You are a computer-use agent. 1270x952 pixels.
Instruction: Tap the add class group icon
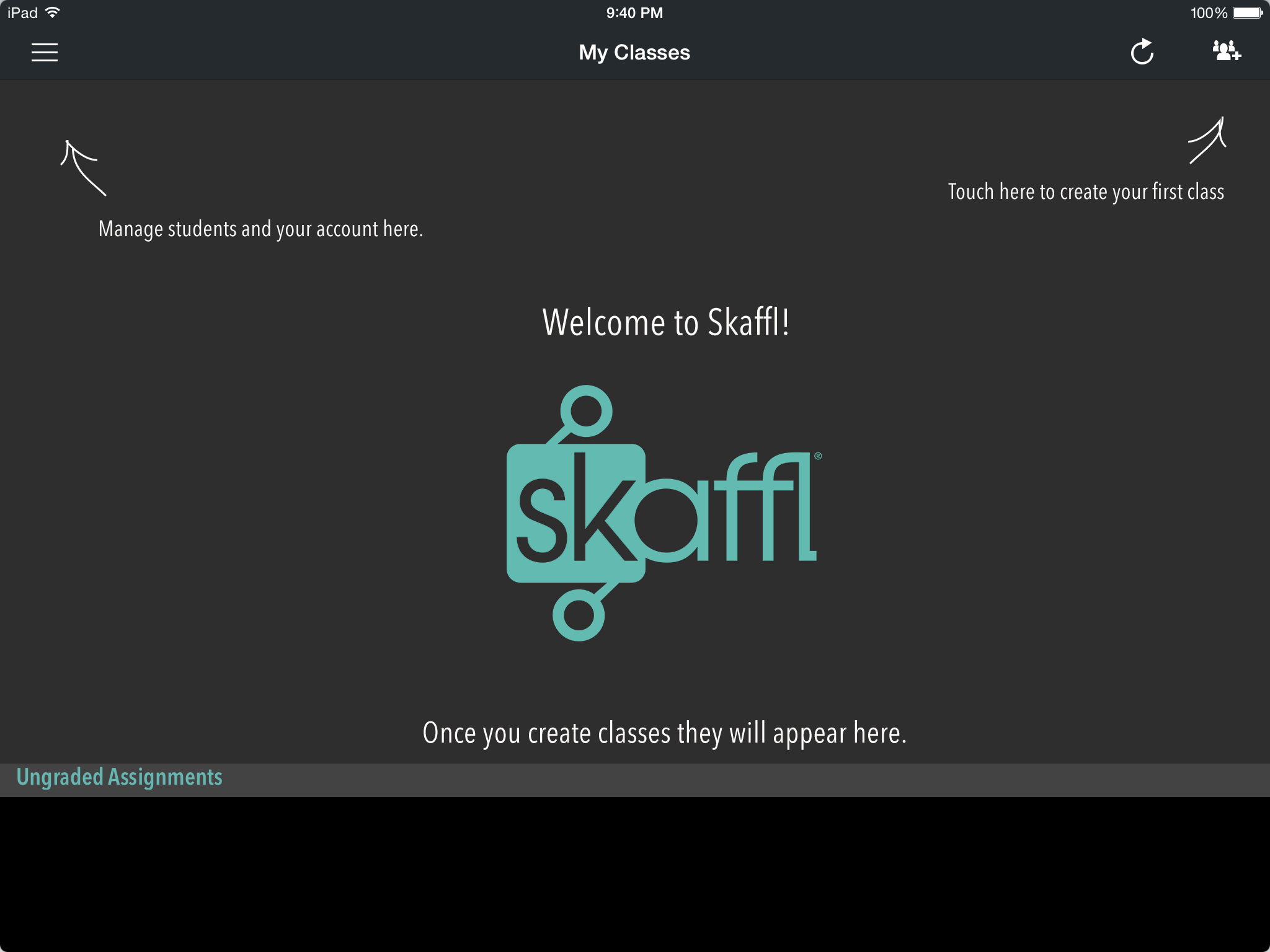click(x=1227, y=51)
